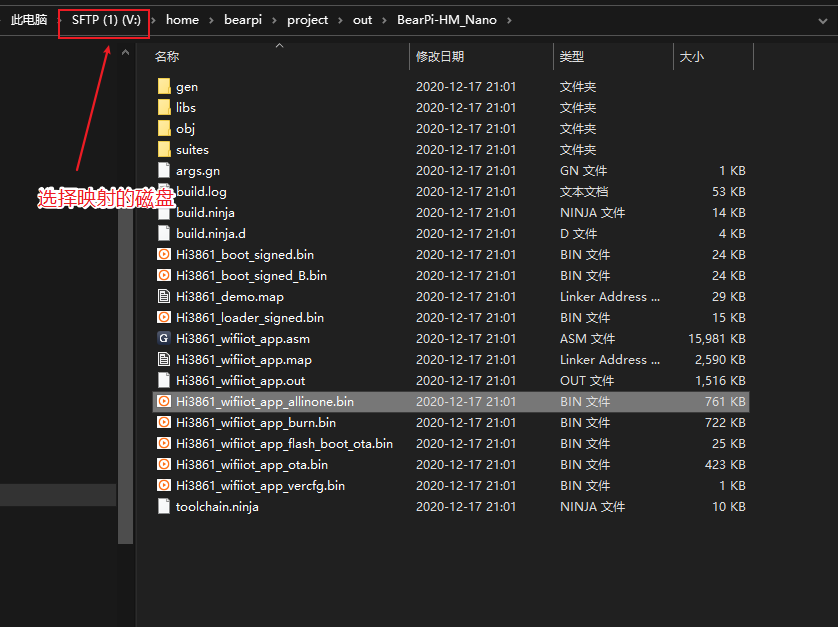Click the Hi3861_wifiiot_app.asm file icon
This screenshot has width=838, height=627.
(x=165, y=339)
